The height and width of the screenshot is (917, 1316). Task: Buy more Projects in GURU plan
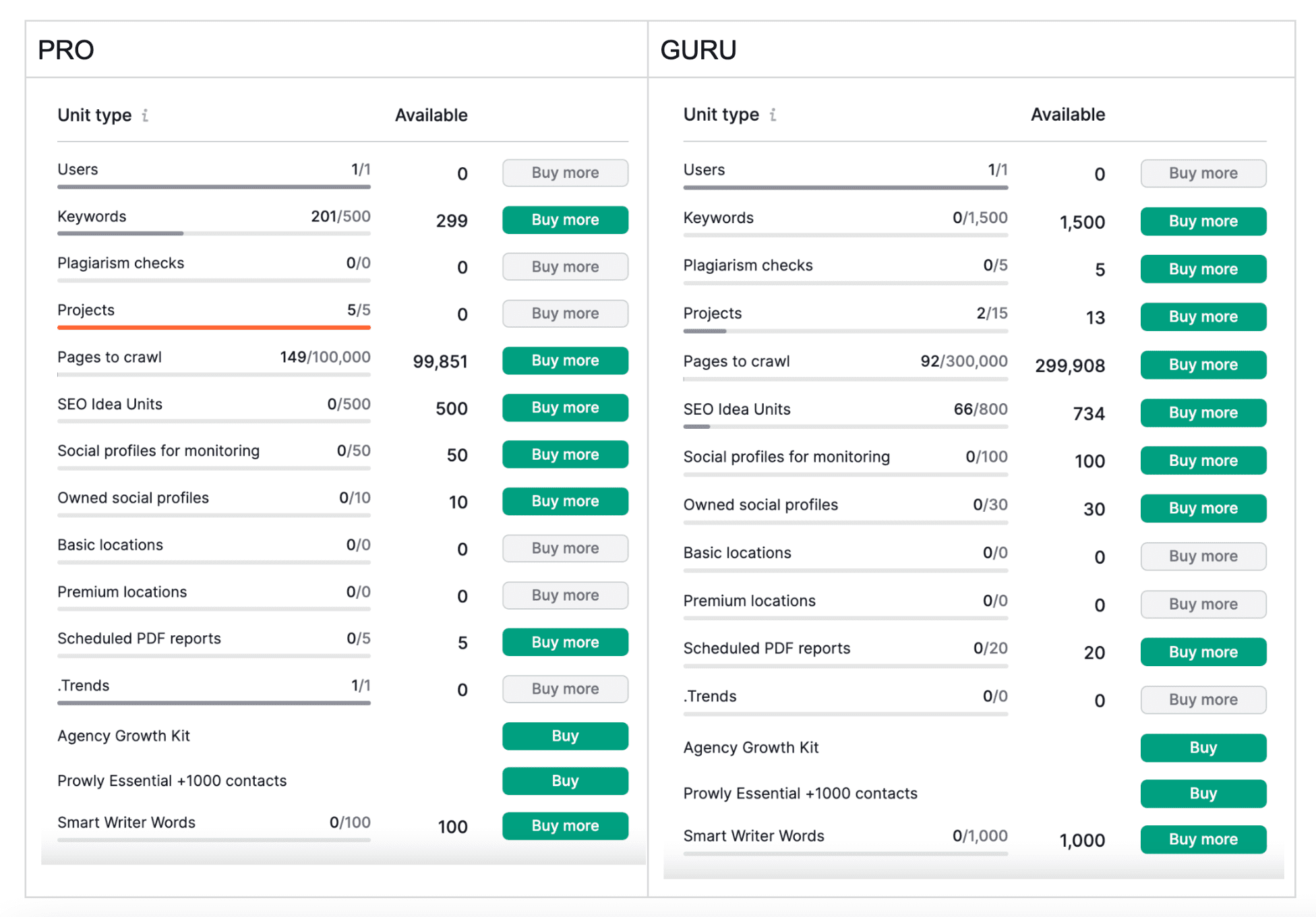[x=1203, y=317]
